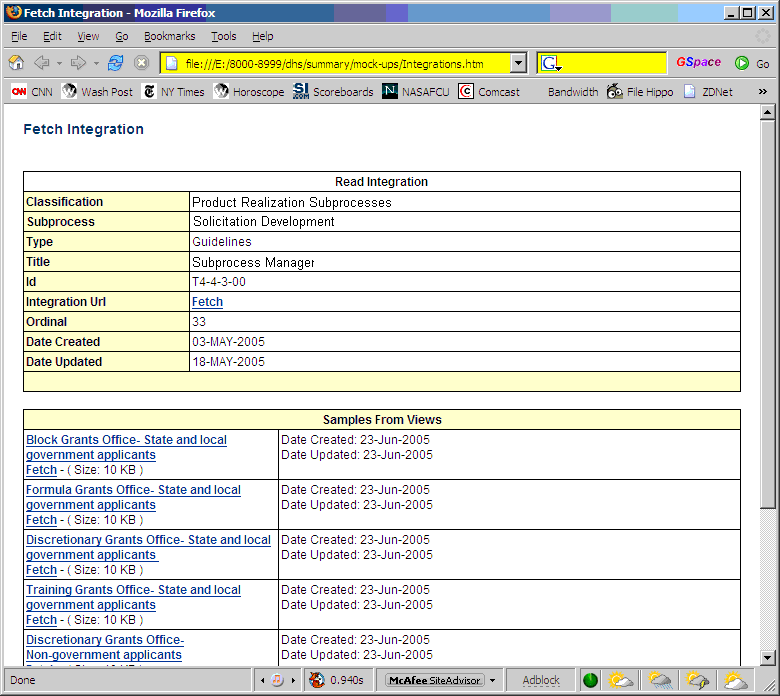
Task: Open the NY Times bookmark
Action: coord(173,92)
